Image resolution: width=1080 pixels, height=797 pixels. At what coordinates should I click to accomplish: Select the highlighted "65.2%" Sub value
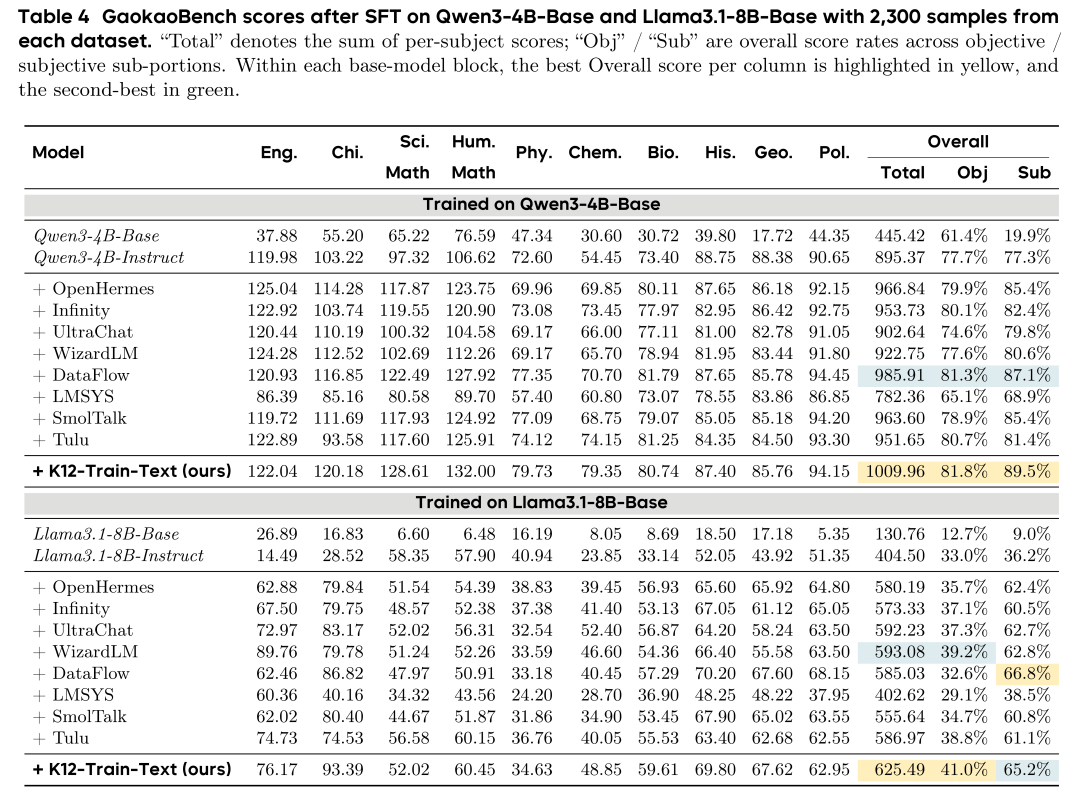[x=1027, y=769]
